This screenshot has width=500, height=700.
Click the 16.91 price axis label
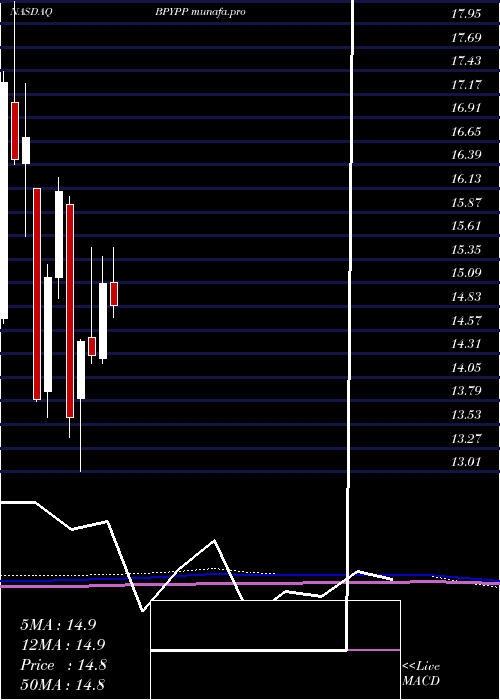click(466, 108)
